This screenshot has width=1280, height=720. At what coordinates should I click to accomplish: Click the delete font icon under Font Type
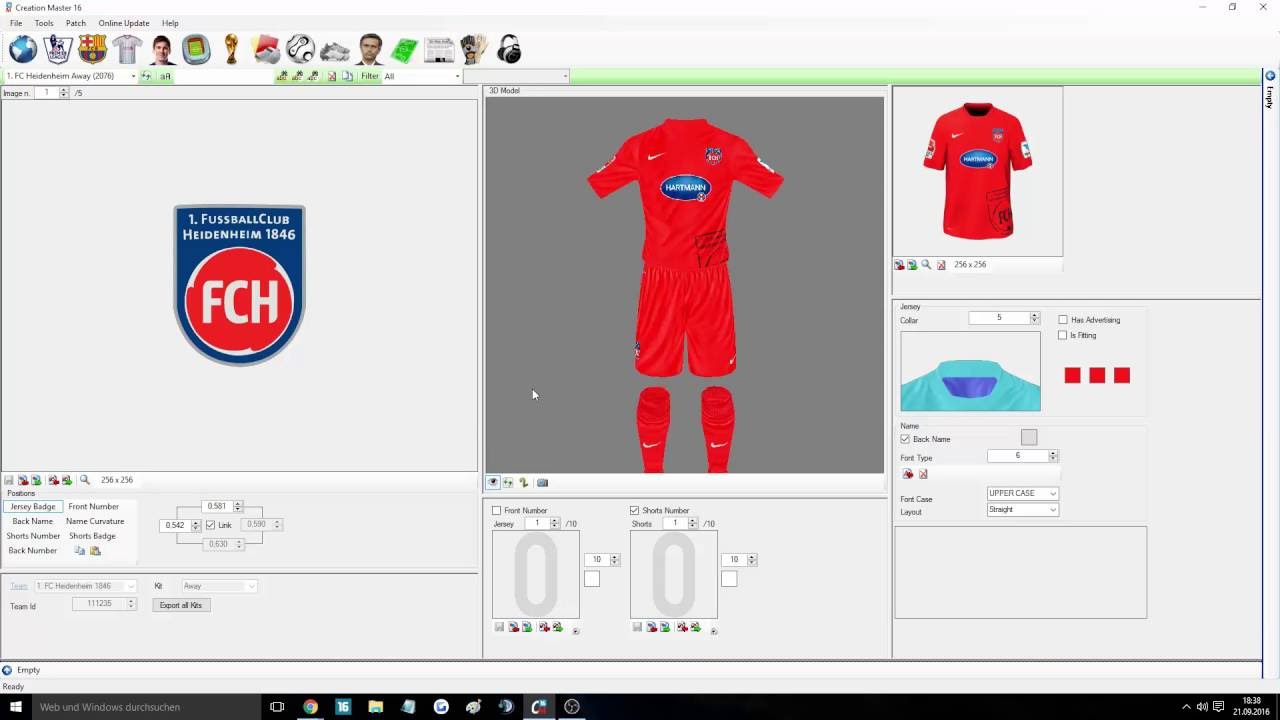(923, 474)
